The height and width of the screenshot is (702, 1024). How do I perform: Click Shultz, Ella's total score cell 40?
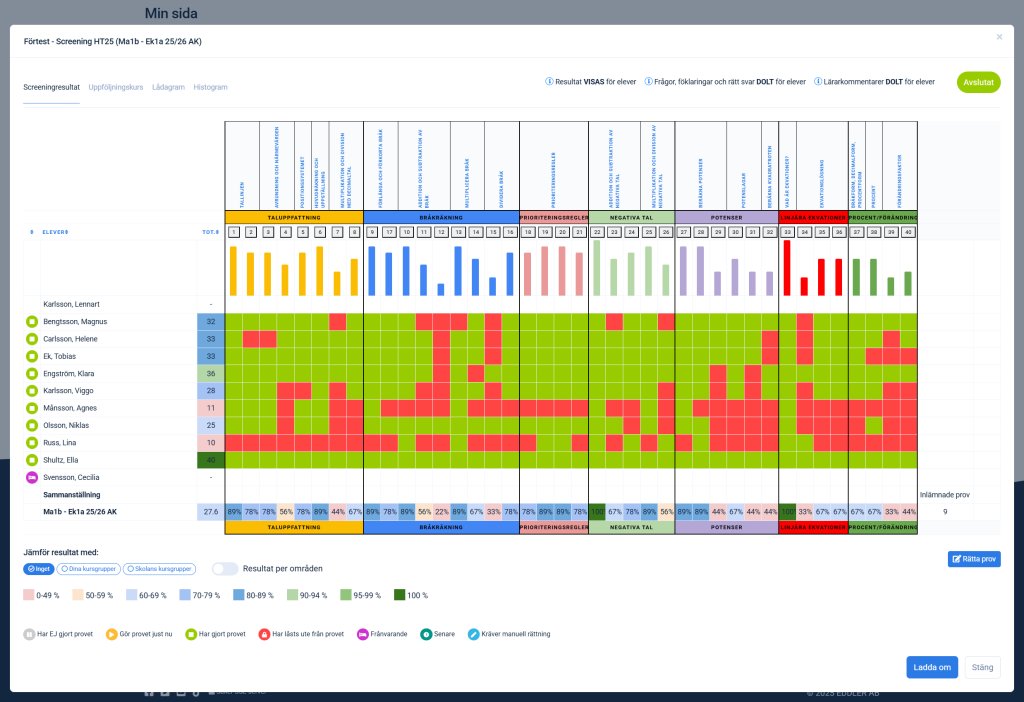pos(210,460)
